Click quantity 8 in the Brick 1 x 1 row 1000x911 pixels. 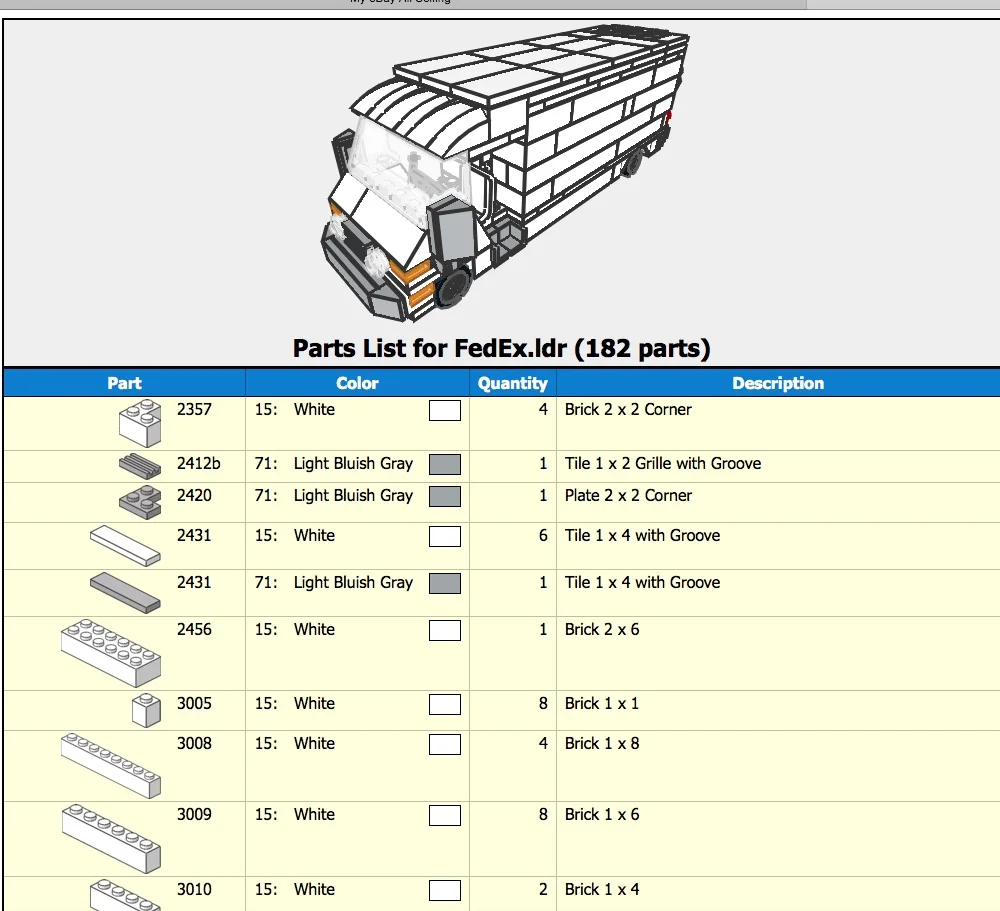(x=543, y=704)
